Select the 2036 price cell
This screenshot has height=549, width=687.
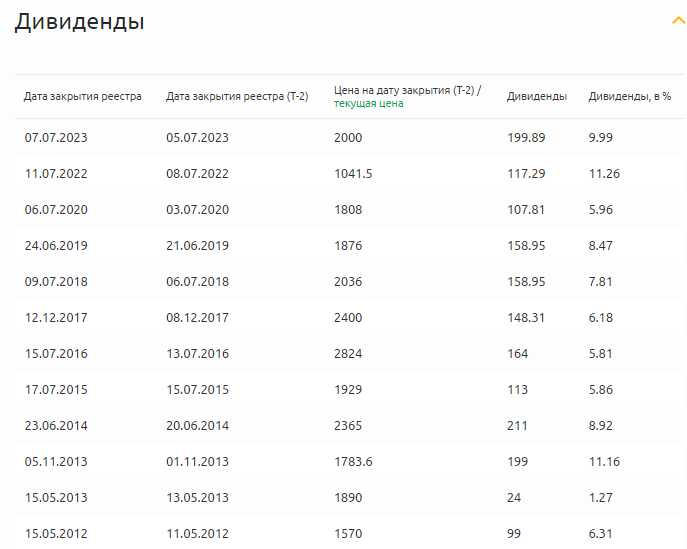tap(348, 281)
